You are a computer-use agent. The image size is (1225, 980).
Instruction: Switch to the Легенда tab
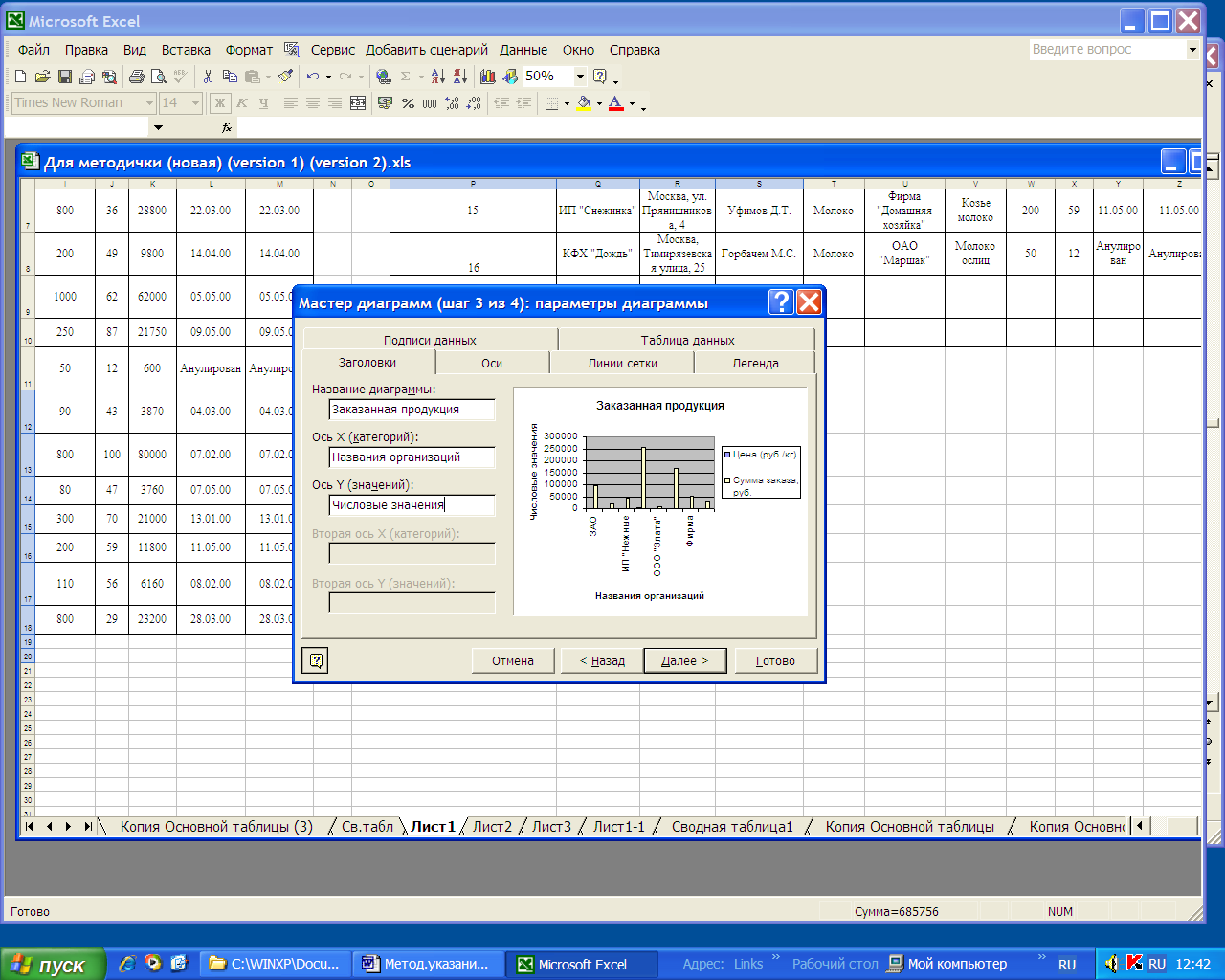click(755, 363)
